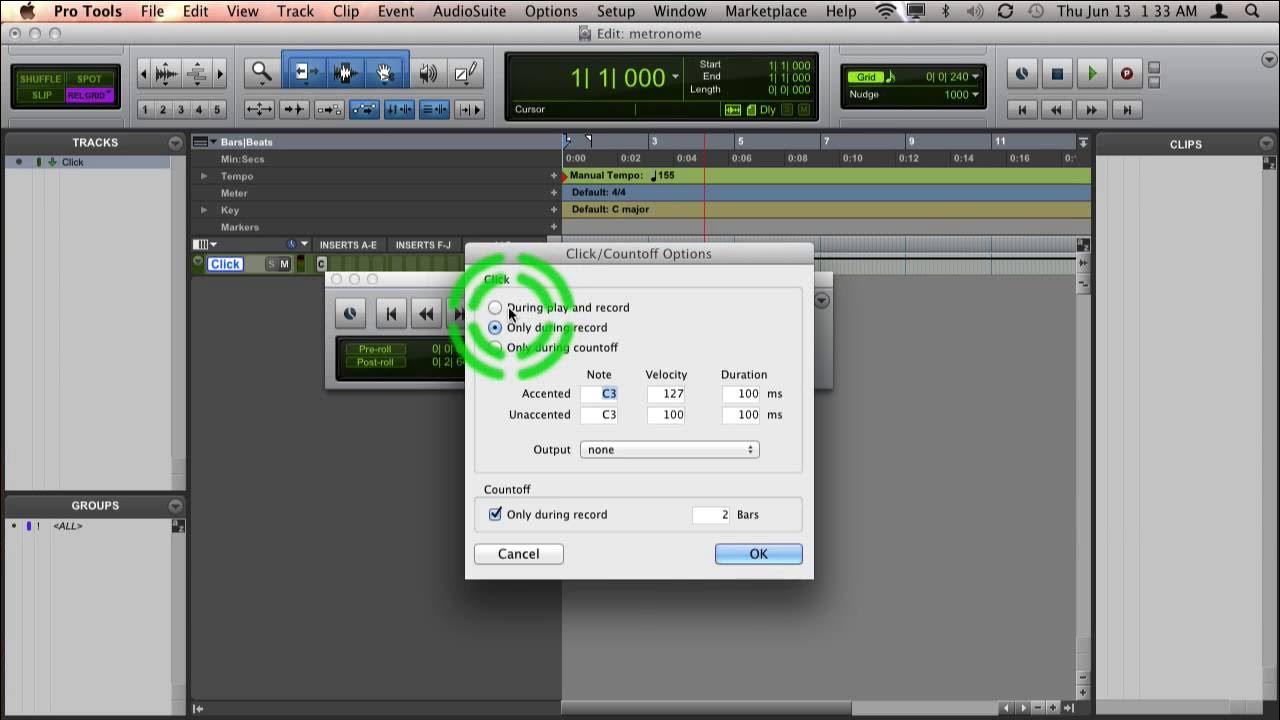The image size is (1280, 720).
Task: Click the main toolbar Online button
Action: click(1021, 73)
